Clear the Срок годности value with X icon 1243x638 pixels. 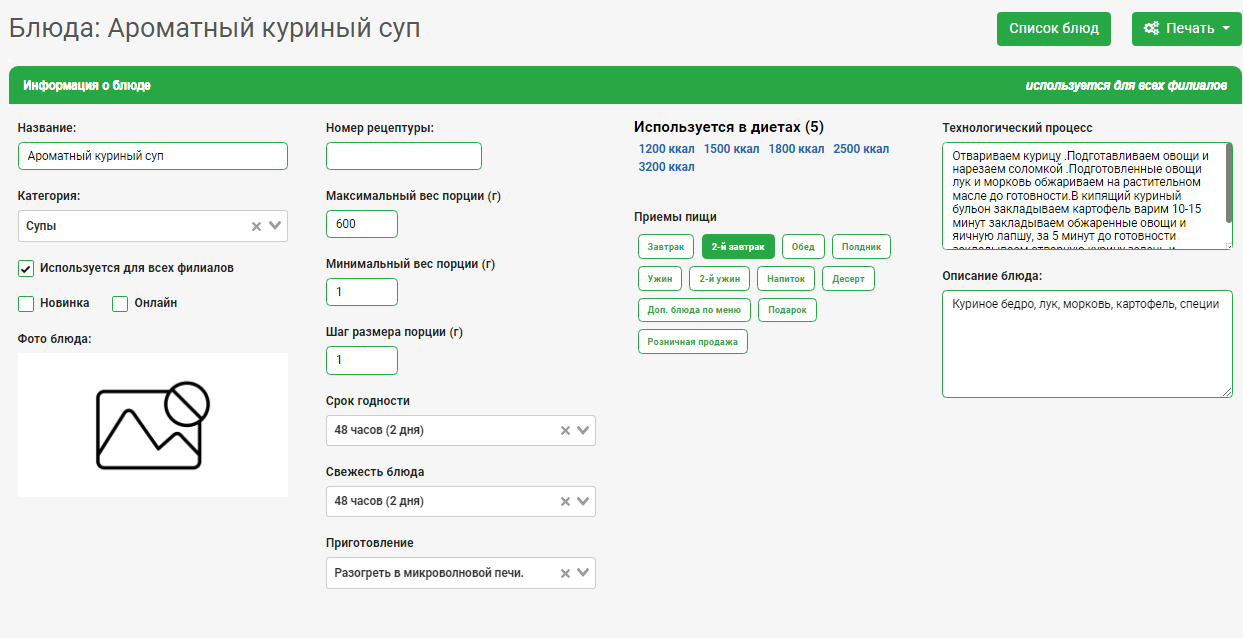pyautogui.click(x=564, y=431)
